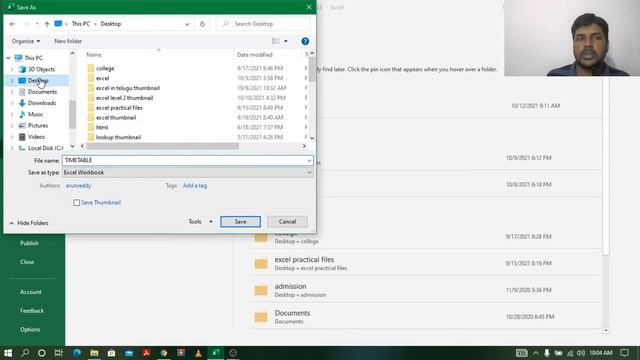Viewport: 640px width, 360px height.
Task: Open volume control in system tray
Action: [x=581, y=353]
